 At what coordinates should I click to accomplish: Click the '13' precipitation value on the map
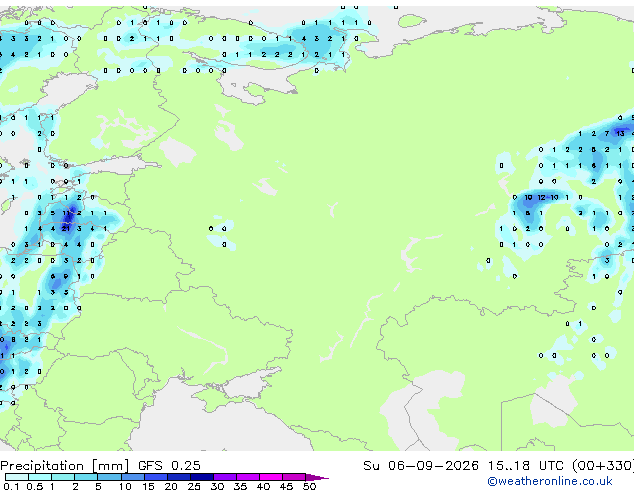[x=620, y=133]
